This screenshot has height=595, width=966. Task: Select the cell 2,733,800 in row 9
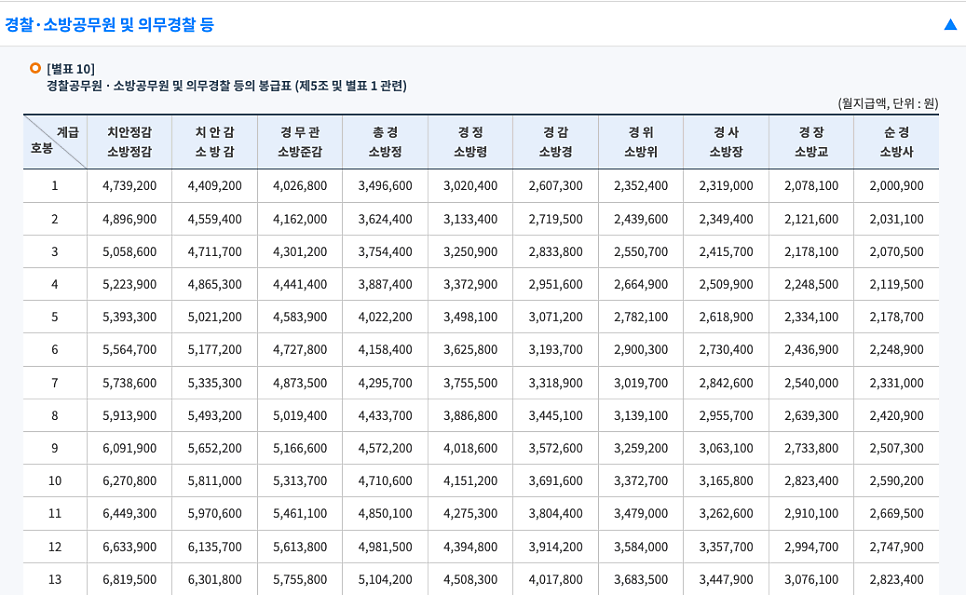pos(811,448)
